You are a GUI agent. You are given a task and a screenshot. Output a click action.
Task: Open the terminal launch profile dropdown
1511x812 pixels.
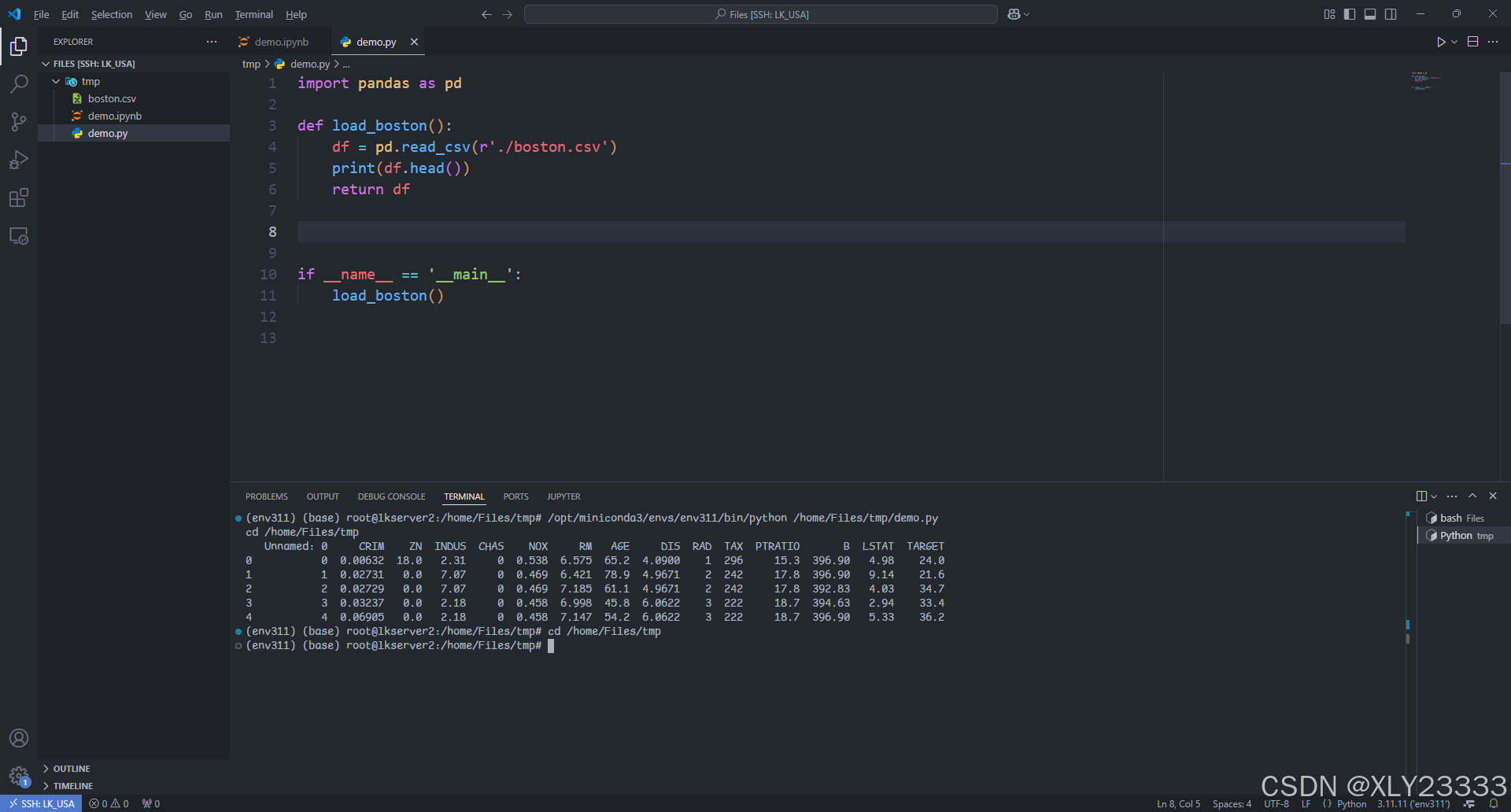[1432, 496]
